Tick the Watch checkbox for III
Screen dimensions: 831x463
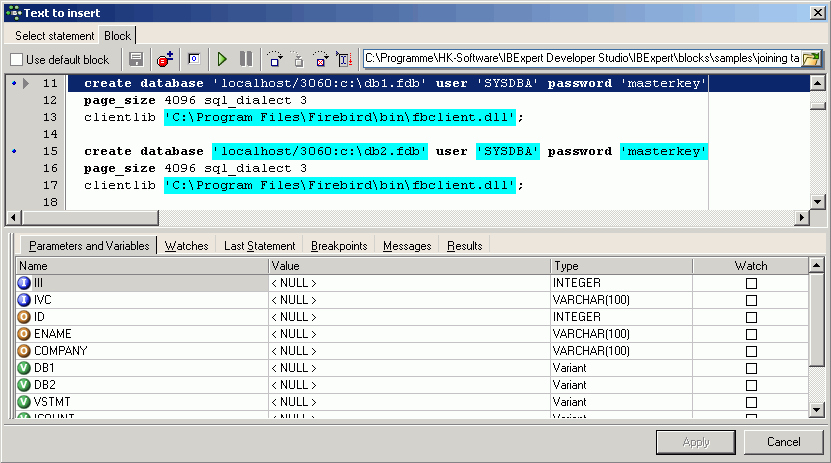[x=751, y=283]
